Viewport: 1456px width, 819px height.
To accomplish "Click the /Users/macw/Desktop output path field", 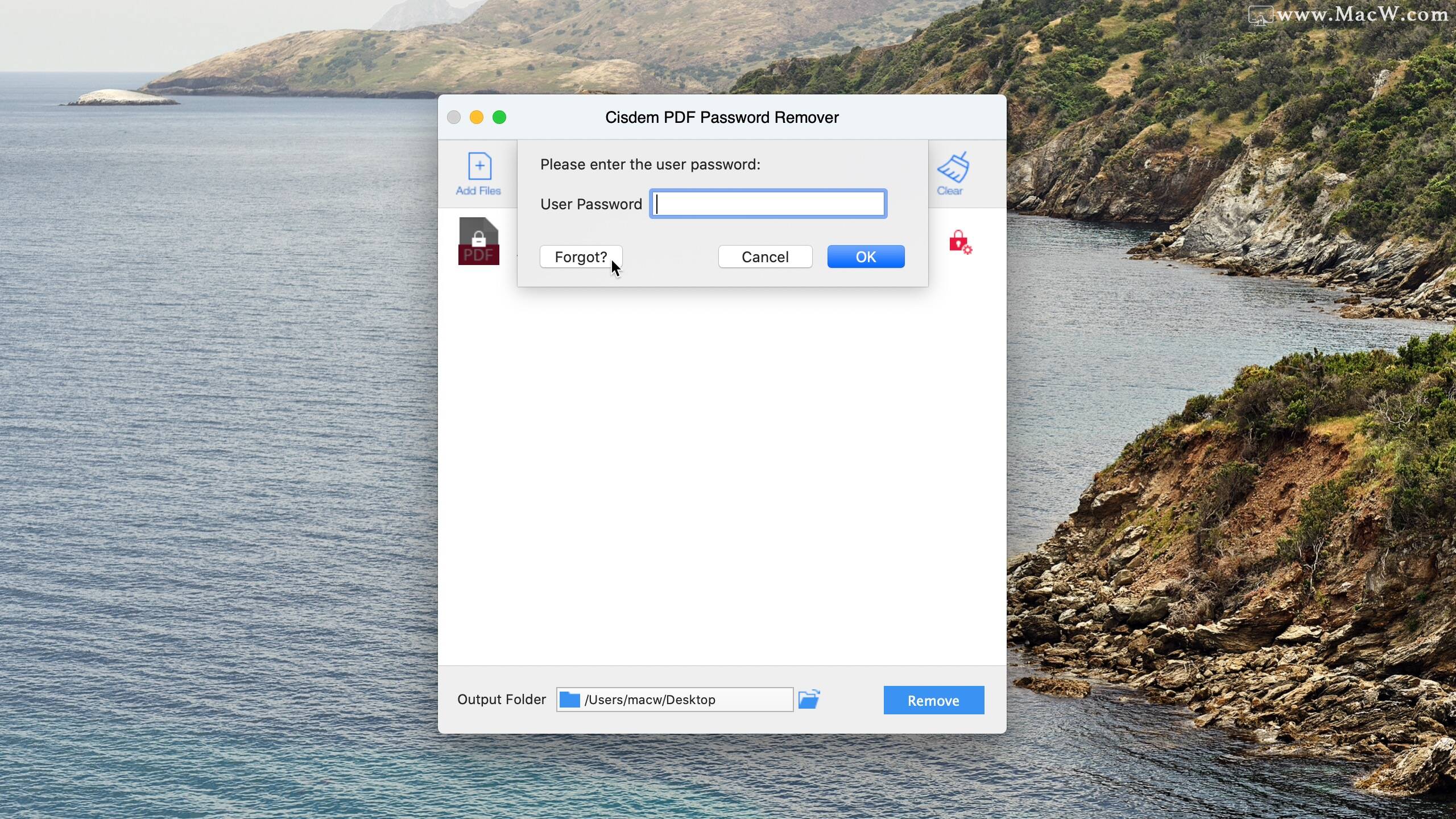I will tap(675, 700).
